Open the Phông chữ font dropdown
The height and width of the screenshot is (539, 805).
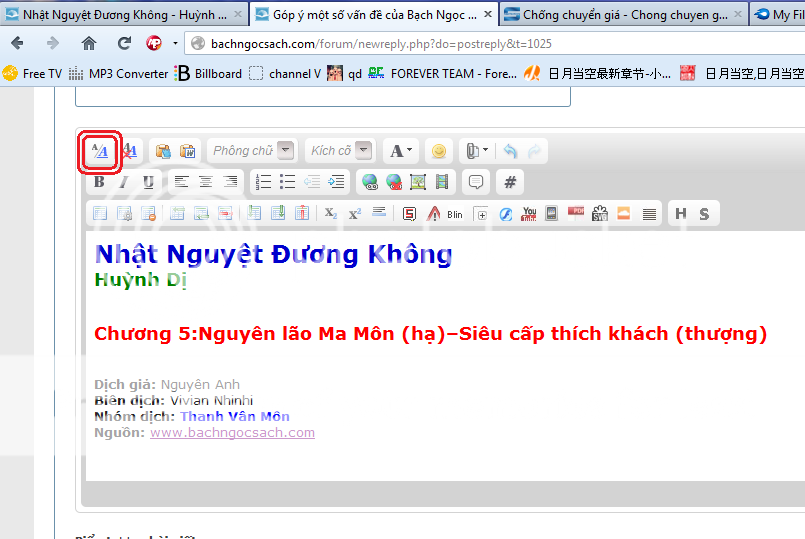coord(253,151)
